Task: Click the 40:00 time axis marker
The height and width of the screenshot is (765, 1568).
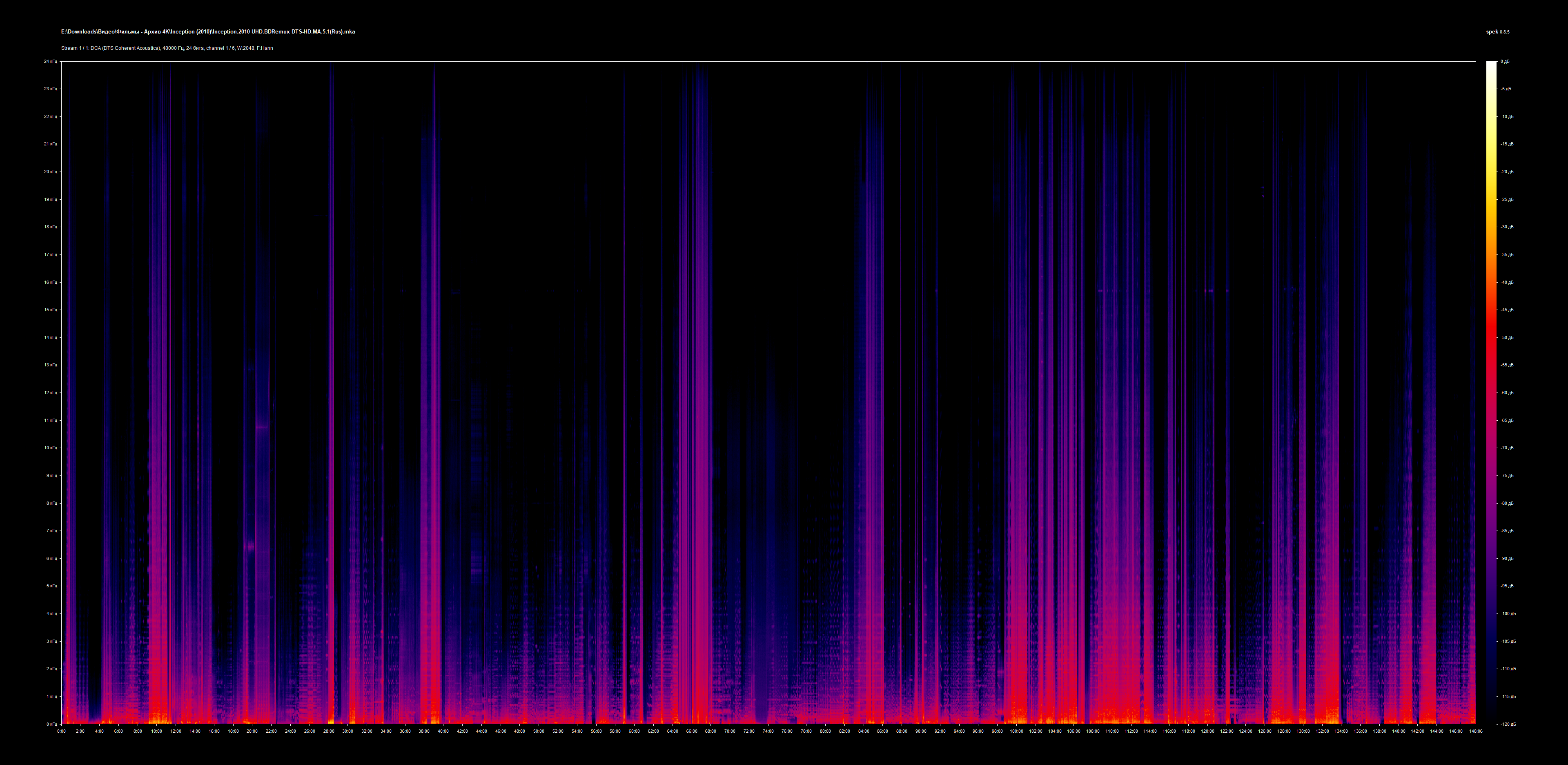Action: (x=443, y=731)
